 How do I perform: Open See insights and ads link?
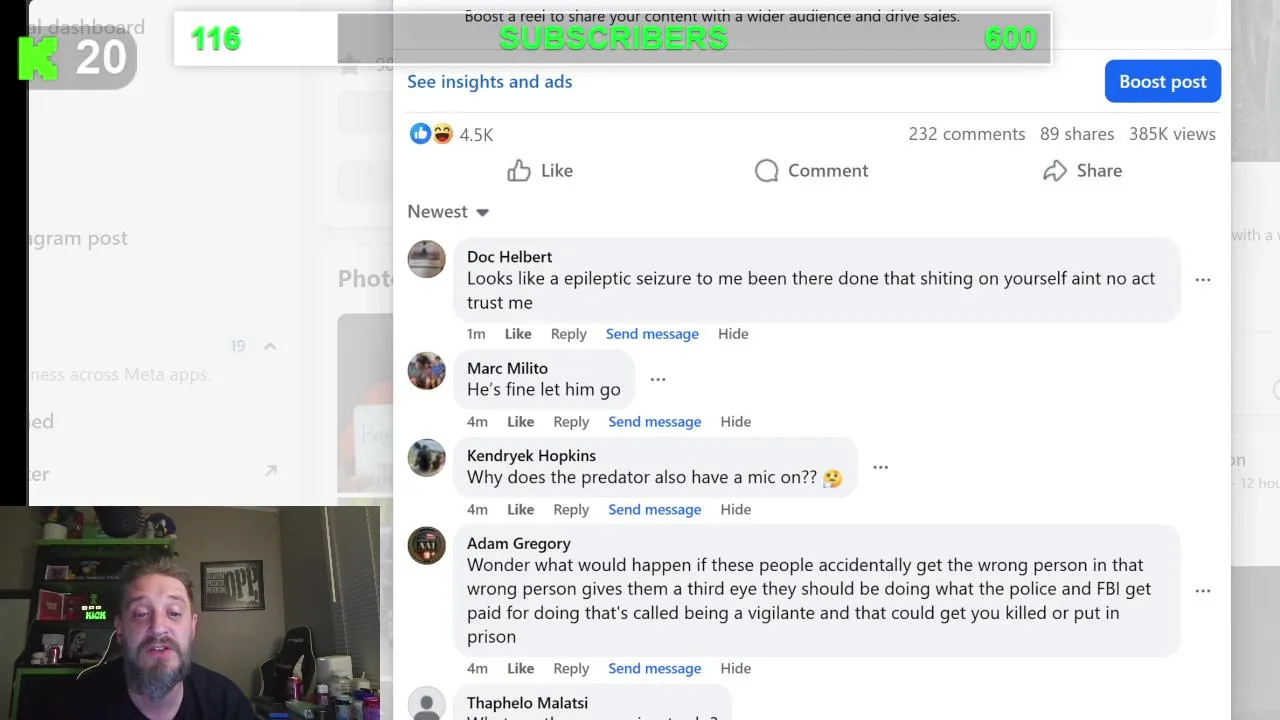tap(490, 82)
